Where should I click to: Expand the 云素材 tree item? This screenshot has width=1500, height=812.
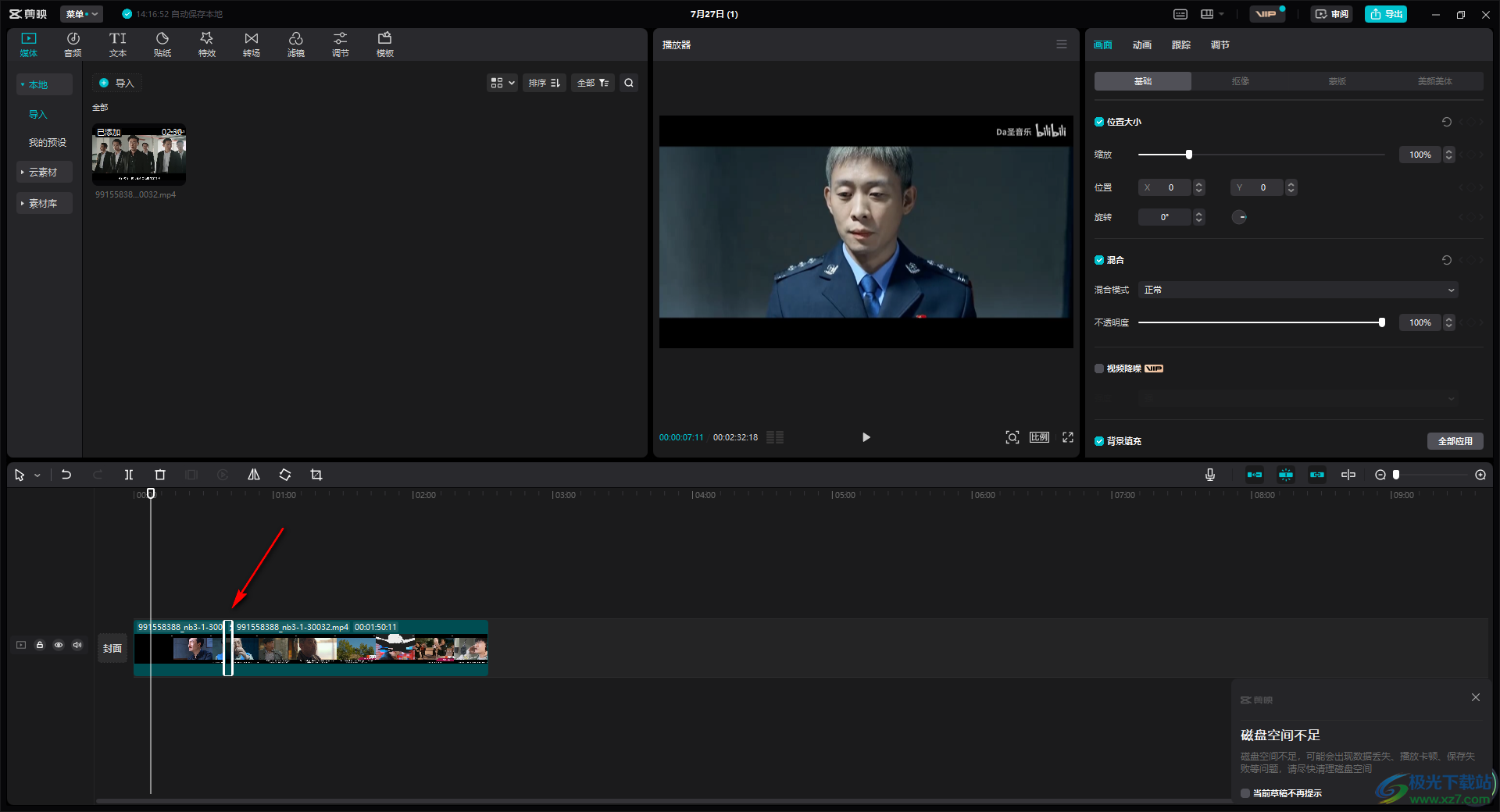(x=45, y=172)
